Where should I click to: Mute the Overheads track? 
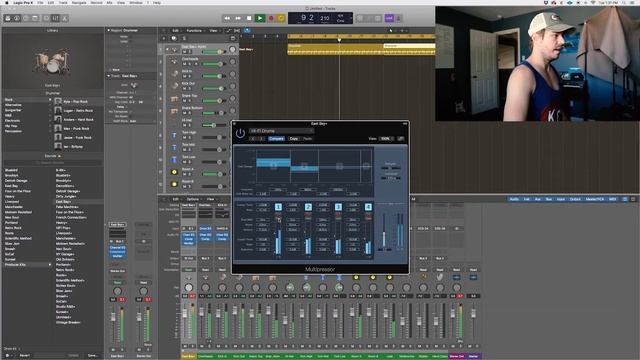184,64
